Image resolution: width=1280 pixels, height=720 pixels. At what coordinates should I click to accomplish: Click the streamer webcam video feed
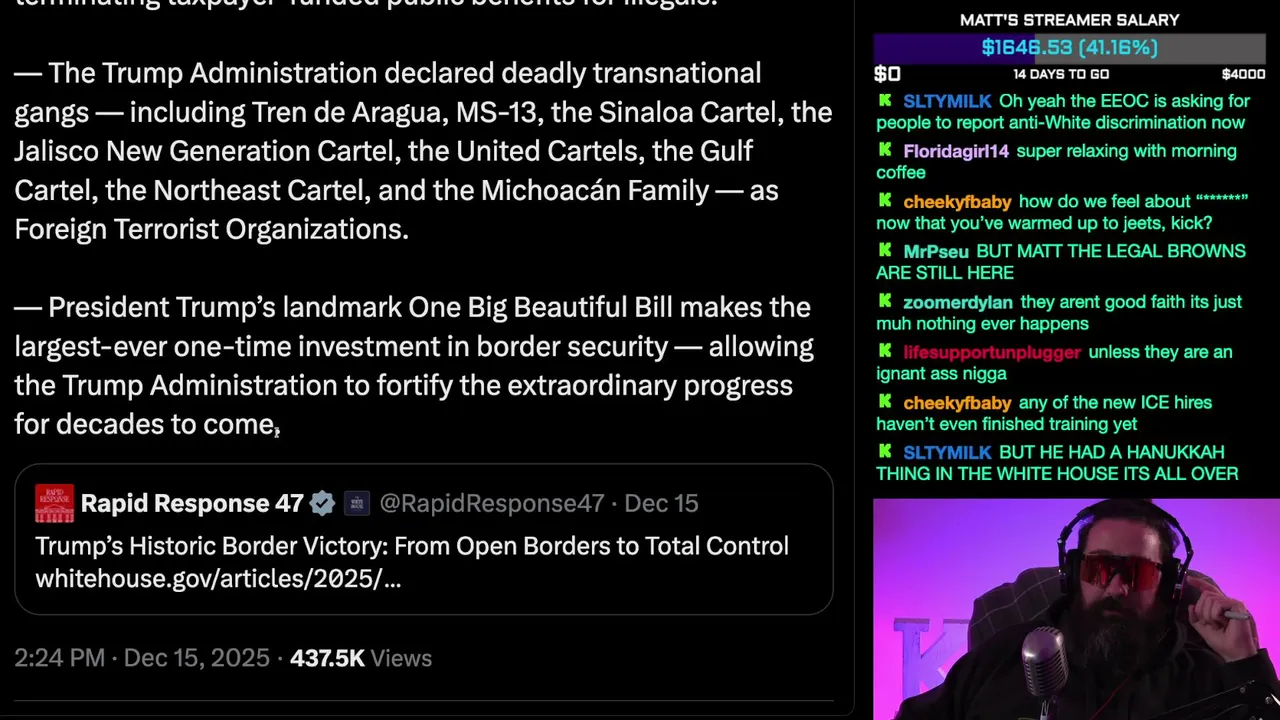pos(1076,609)
